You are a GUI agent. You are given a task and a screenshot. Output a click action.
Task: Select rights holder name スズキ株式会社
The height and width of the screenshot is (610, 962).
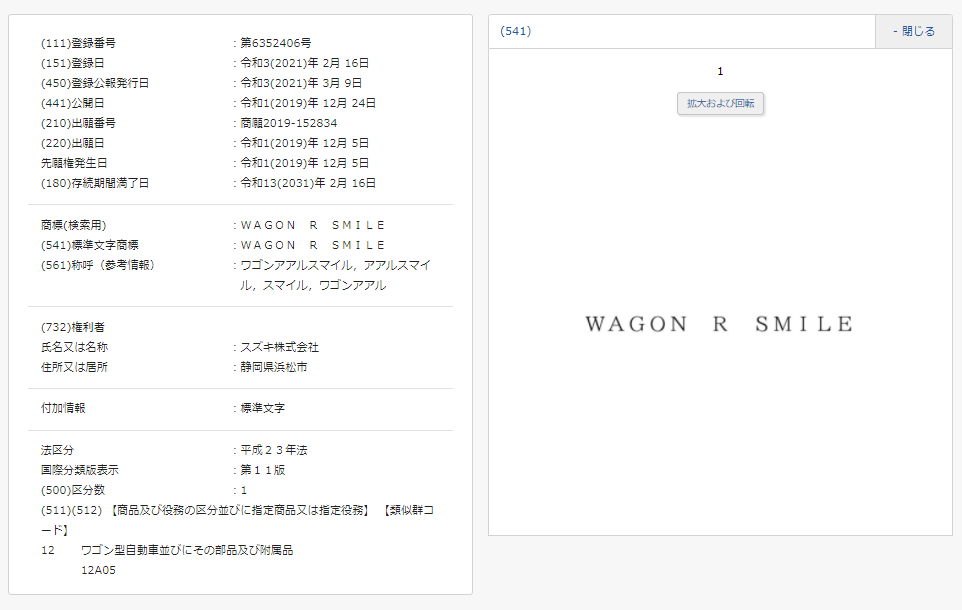(x=279, y=347)
